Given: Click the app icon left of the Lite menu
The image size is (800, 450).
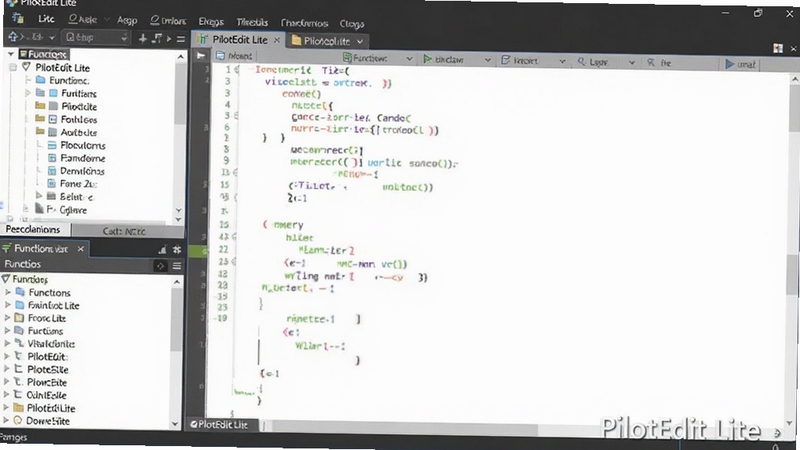Looking at the screenshot, I should [18, 18].
